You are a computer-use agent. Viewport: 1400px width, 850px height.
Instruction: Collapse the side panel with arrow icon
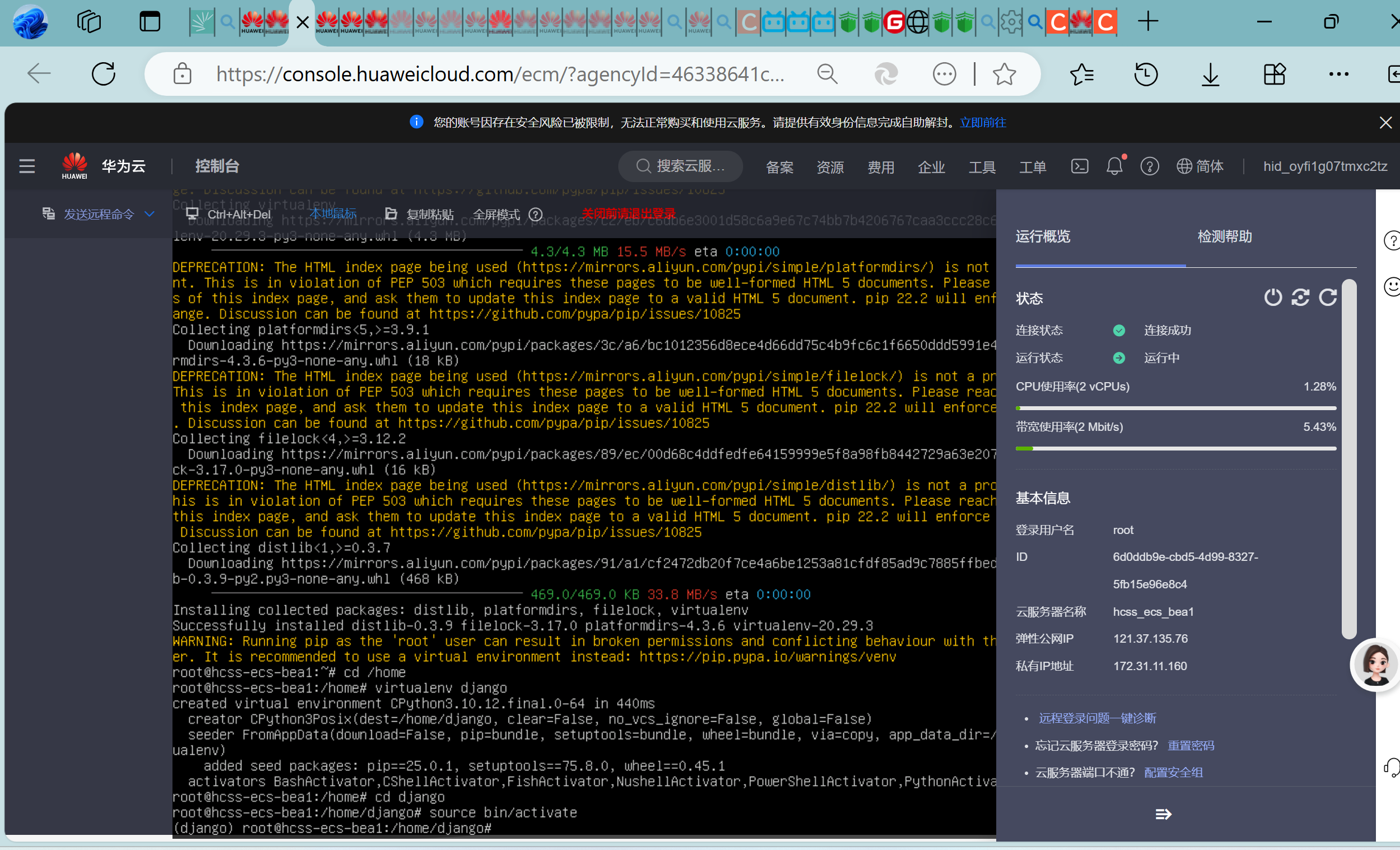pyautogui.click(x=1163, y=814)
